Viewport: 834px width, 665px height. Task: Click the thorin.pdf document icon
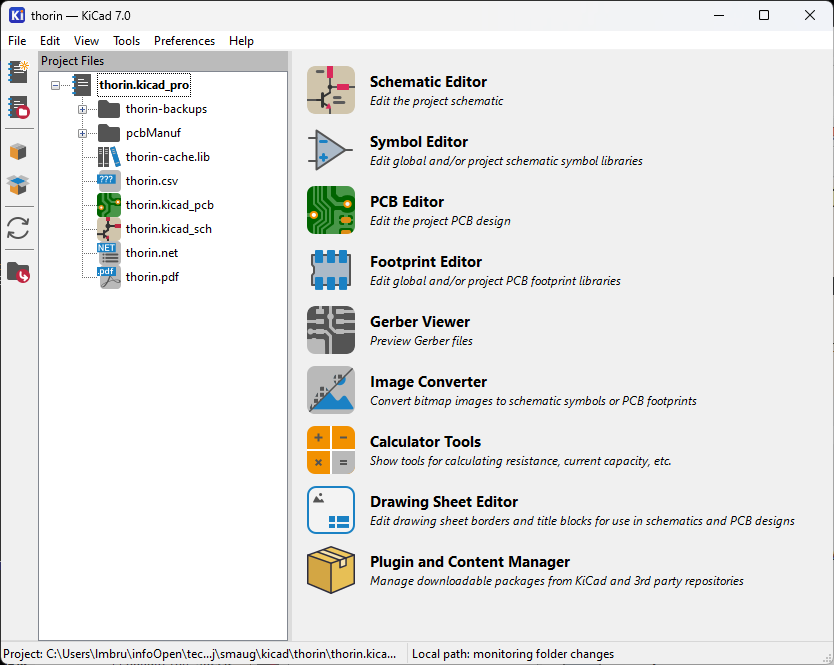(x=109, y=277)
